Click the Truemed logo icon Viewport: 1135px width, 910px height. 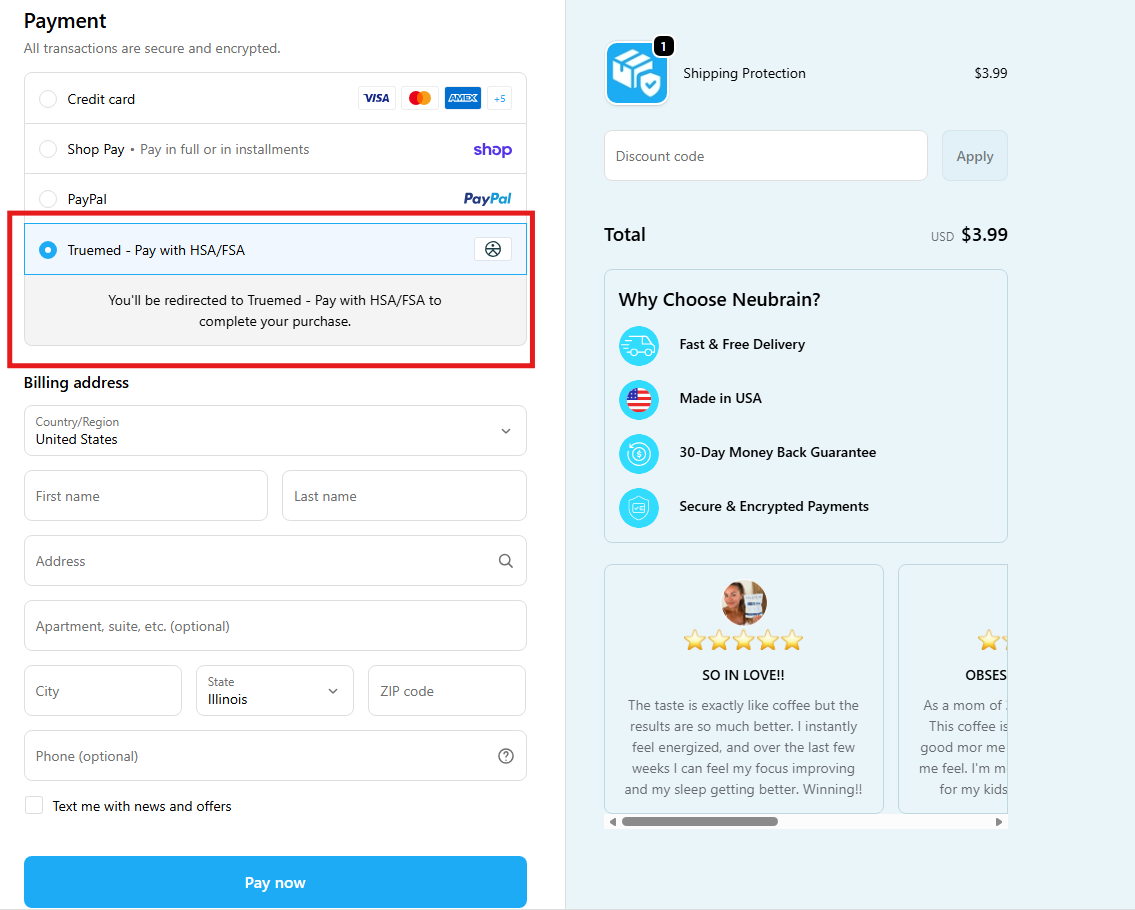[492, 250]
